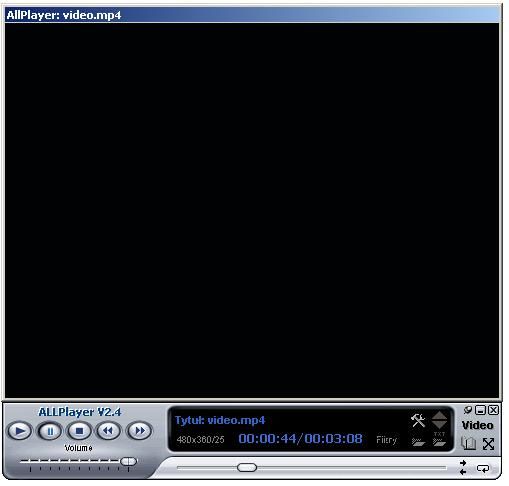Click the black video display area
This screenshot has height=486, width=509.
(x=252, y=210)
